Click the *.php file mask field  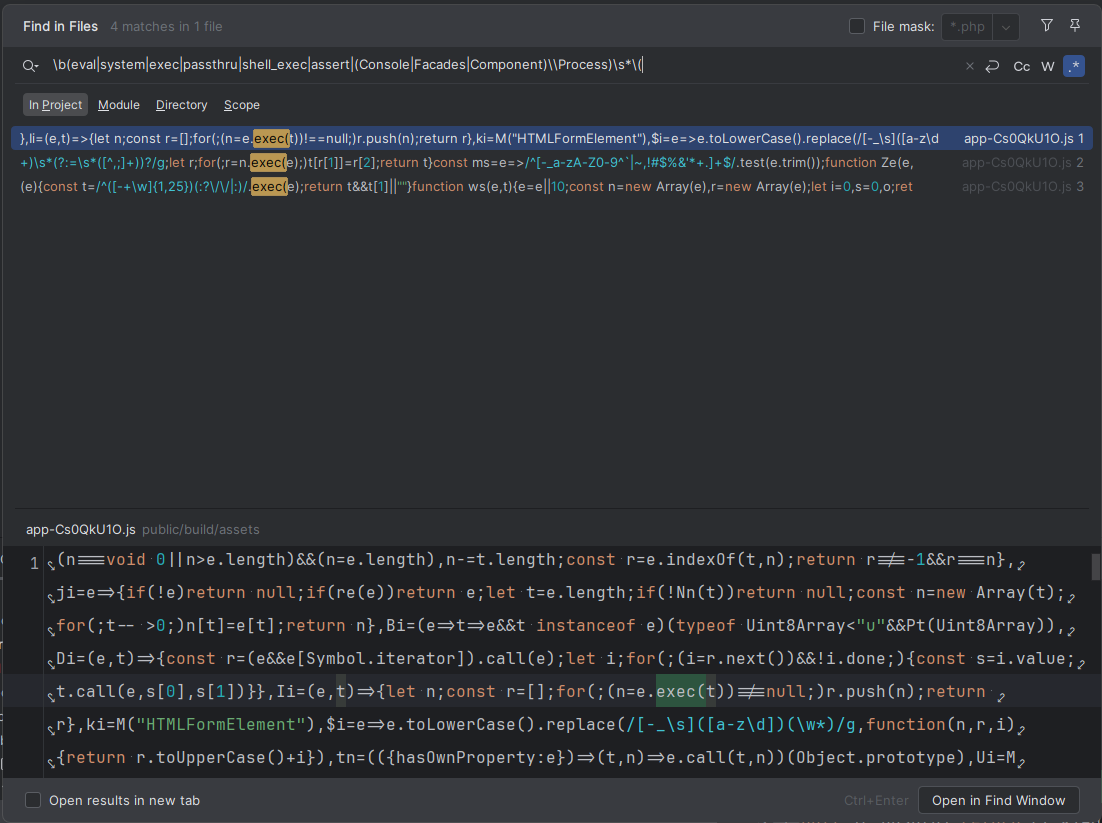(x=966, y=27)
